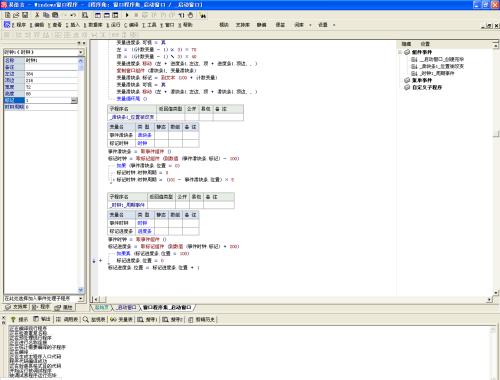Click property list scrollbar down arrow
Image resolution: width=500 pixels, height=380 pixels.
[x=81, y=290]
